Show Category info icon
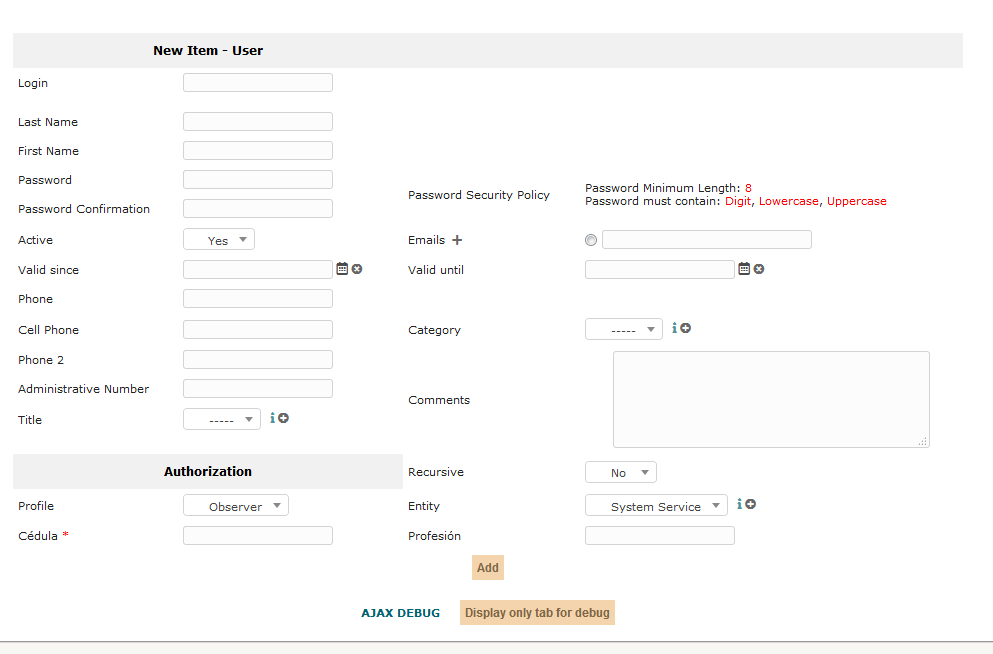This screenshot has width=993, height=654. (674, 328)
